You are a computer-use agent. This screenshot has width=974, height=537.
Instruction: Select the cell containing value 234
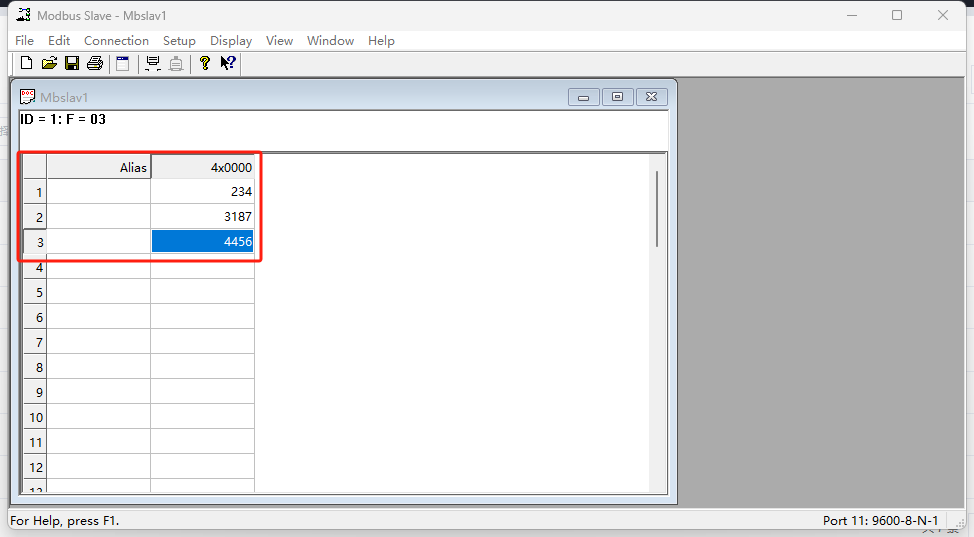pyautogui.click(x=202, y=192)
